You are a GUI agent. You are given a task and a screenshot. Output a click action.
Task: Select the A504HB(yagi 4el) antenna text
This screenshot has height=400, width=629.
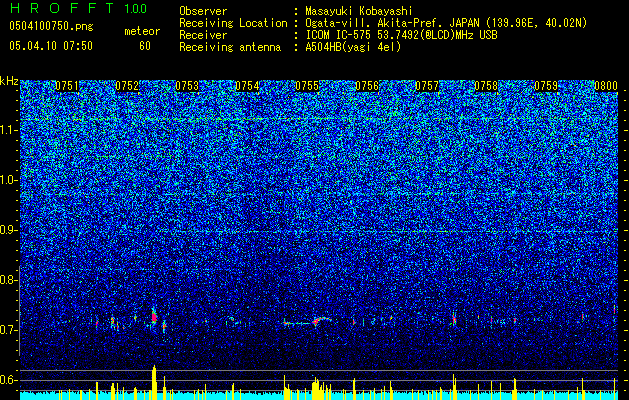pos(353,47)
